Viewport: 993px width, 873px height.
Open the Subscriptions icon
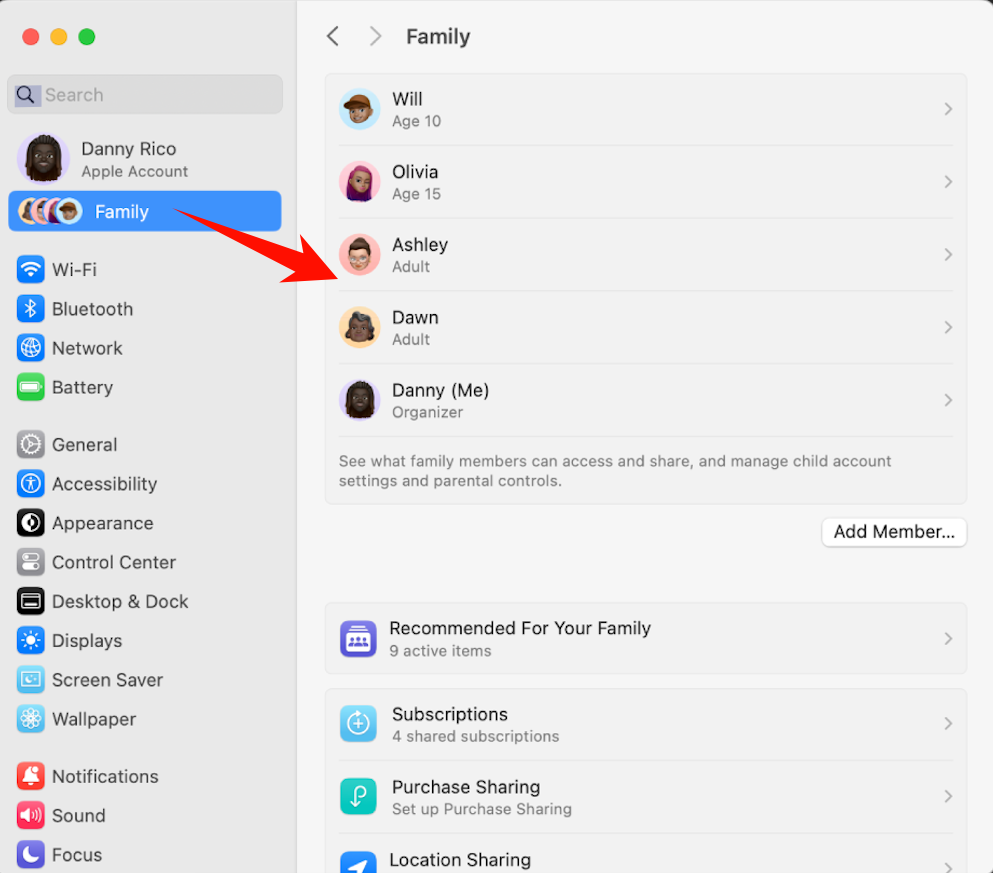(x=358, y=724)
